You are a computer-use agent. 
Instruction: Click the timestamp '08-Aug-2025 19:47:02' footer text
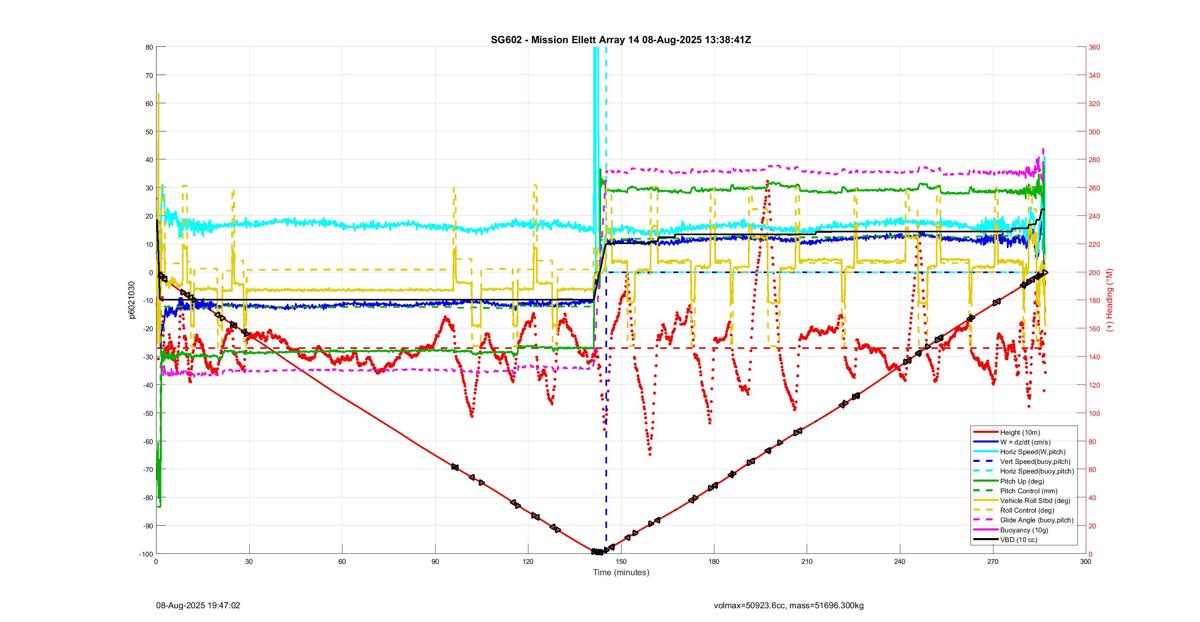[198, 606]
